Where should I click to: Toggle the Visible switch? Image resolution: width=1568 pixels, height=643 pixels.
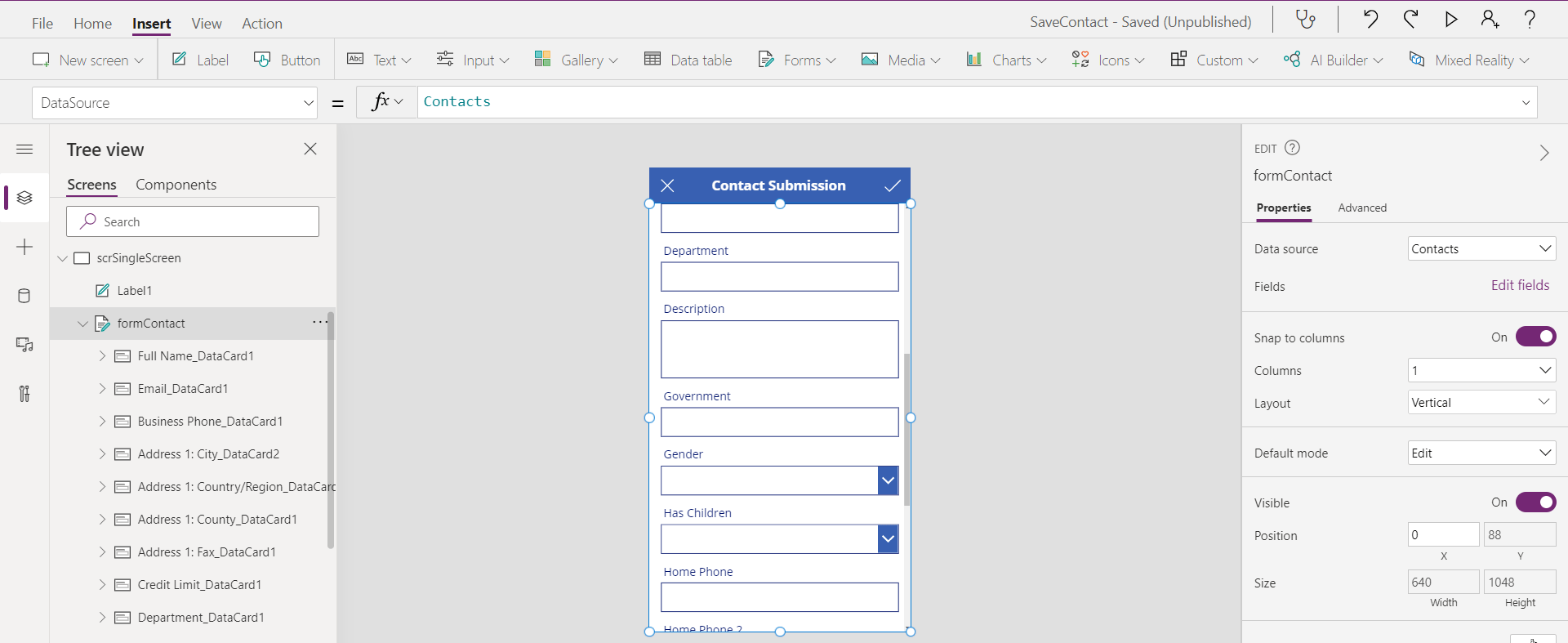(x=1535, y=502)
